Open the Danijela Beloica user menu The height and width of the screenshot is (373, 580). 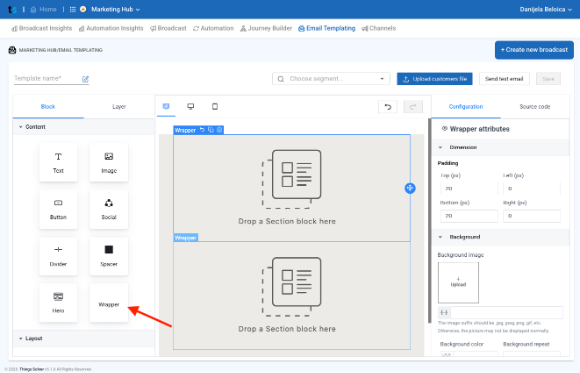[x=546, y=9]
